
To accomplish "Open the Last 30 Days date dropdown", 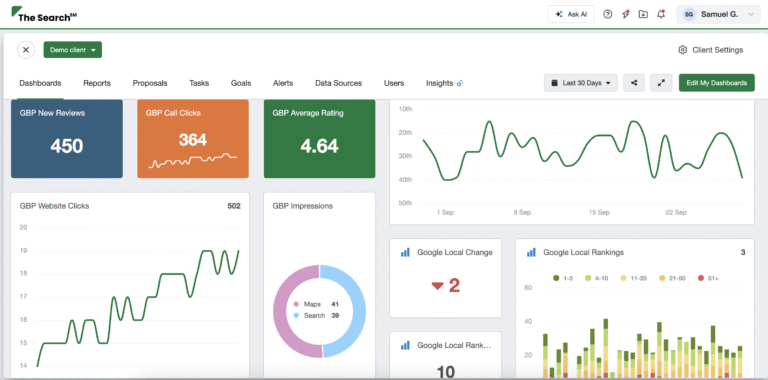I will coord(581,83).
